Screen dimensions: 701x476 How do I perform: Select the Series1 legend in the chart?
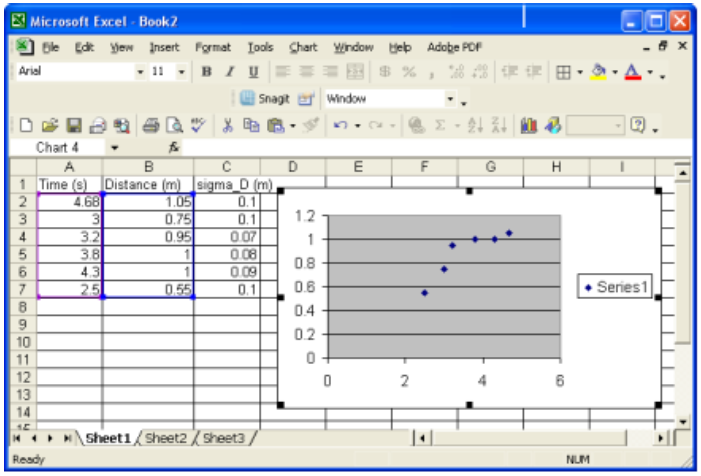[617, 287]
